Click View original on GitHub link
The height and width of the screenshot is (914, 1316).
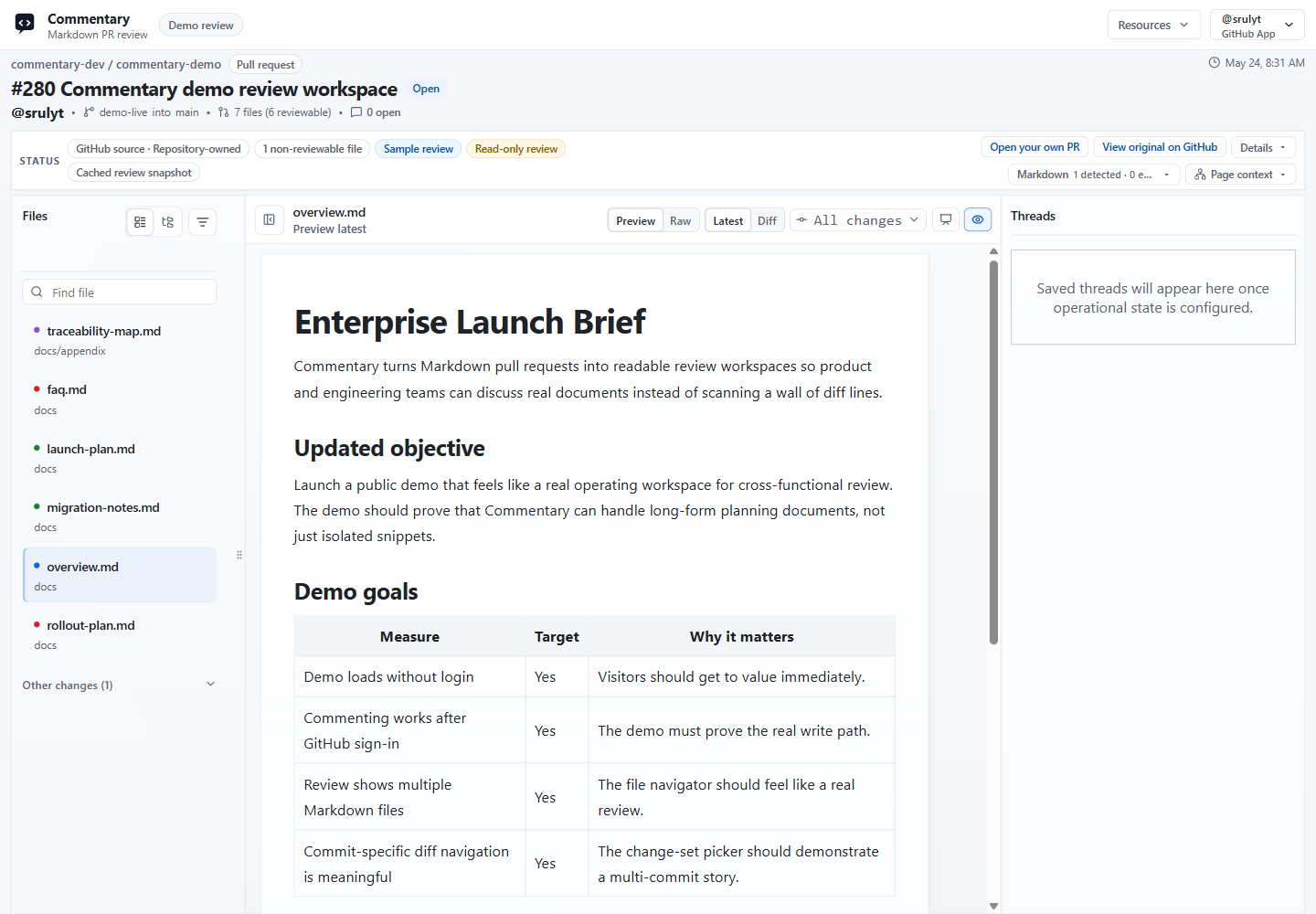pyautogui.click(x=1160, y=147)
